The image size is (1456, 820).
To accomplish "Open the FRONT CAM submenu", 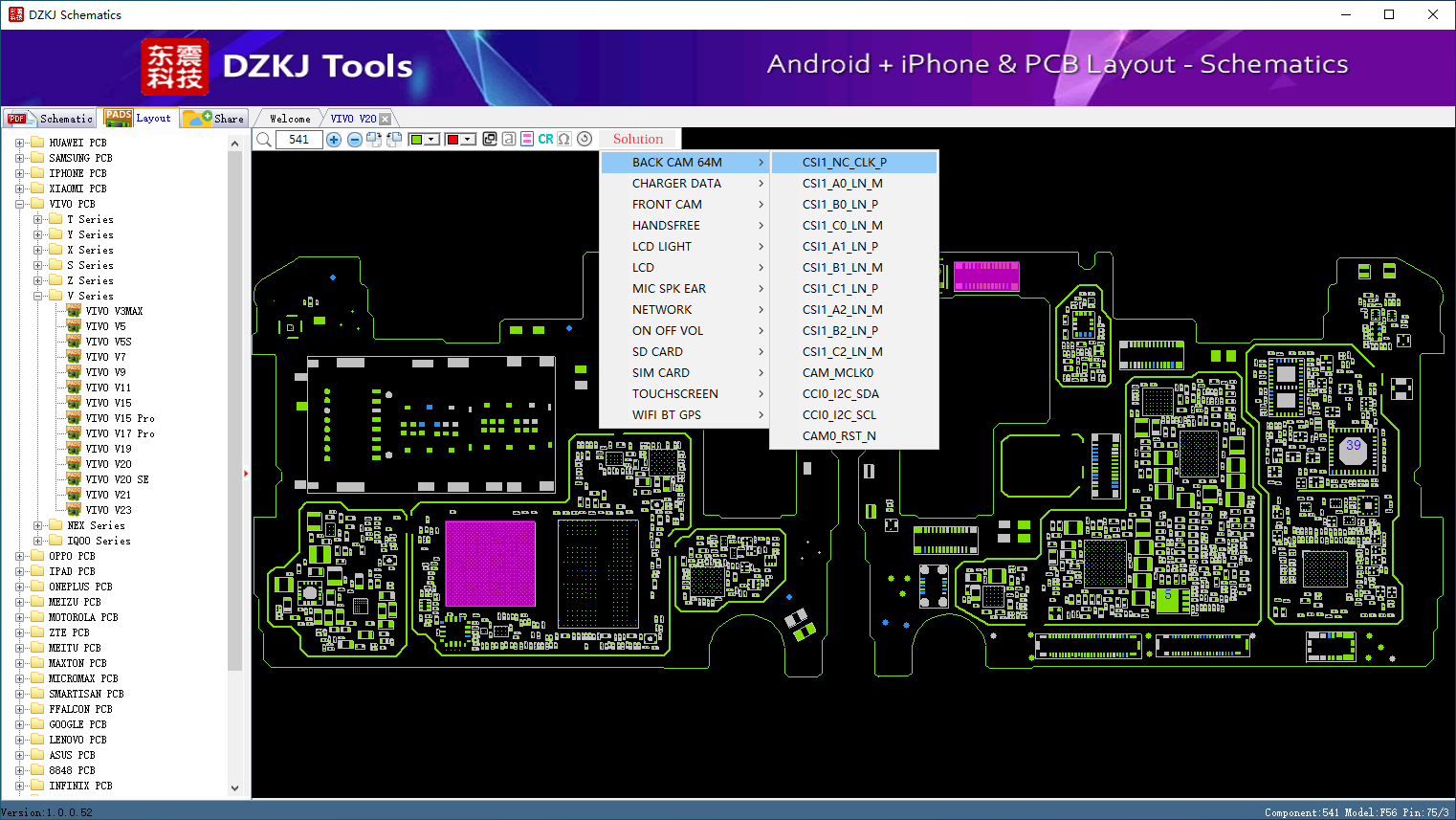I will 685,205.
